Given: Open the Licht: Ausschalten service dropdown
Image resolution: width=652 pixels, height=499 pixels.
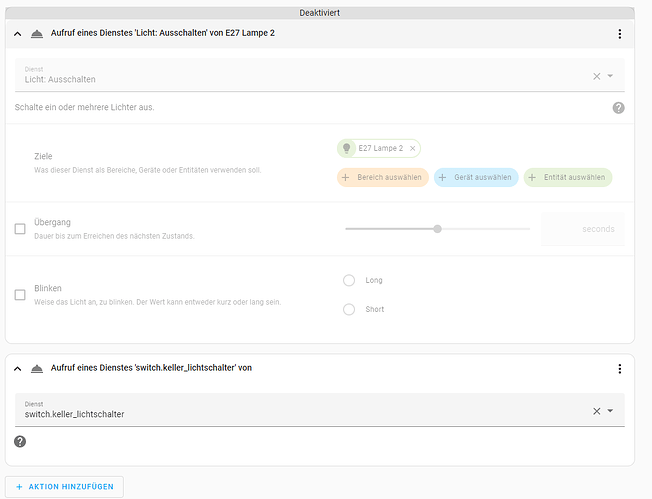Looking at the screenshot, I should (x=611, y=76).
